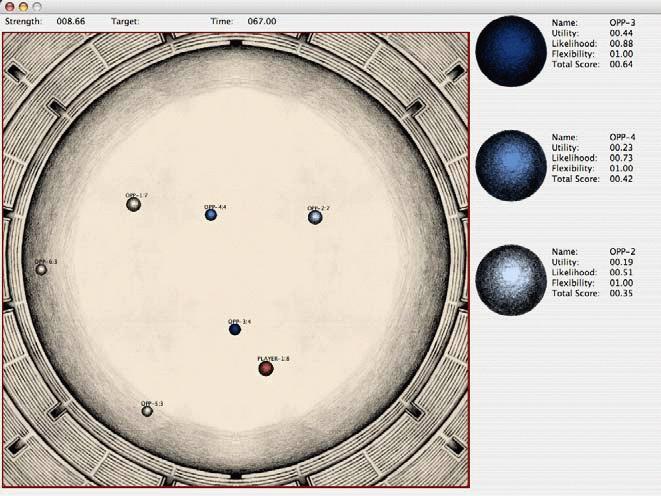Close the window with red button
The height and width of the screenshot is (496, 661).
point(9,6)
